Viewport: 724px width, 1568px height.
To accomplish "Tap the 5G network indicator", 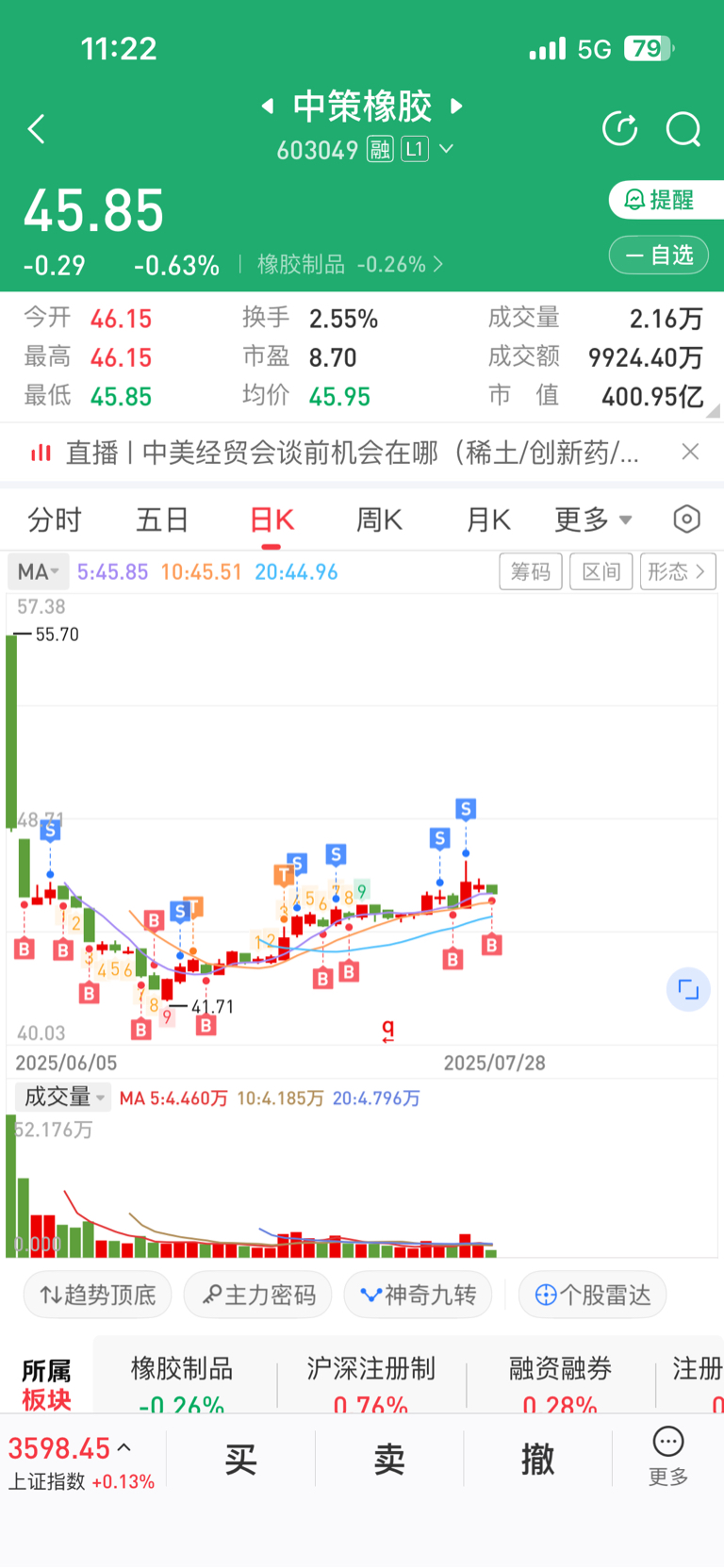I will click(x=595, y=49).
